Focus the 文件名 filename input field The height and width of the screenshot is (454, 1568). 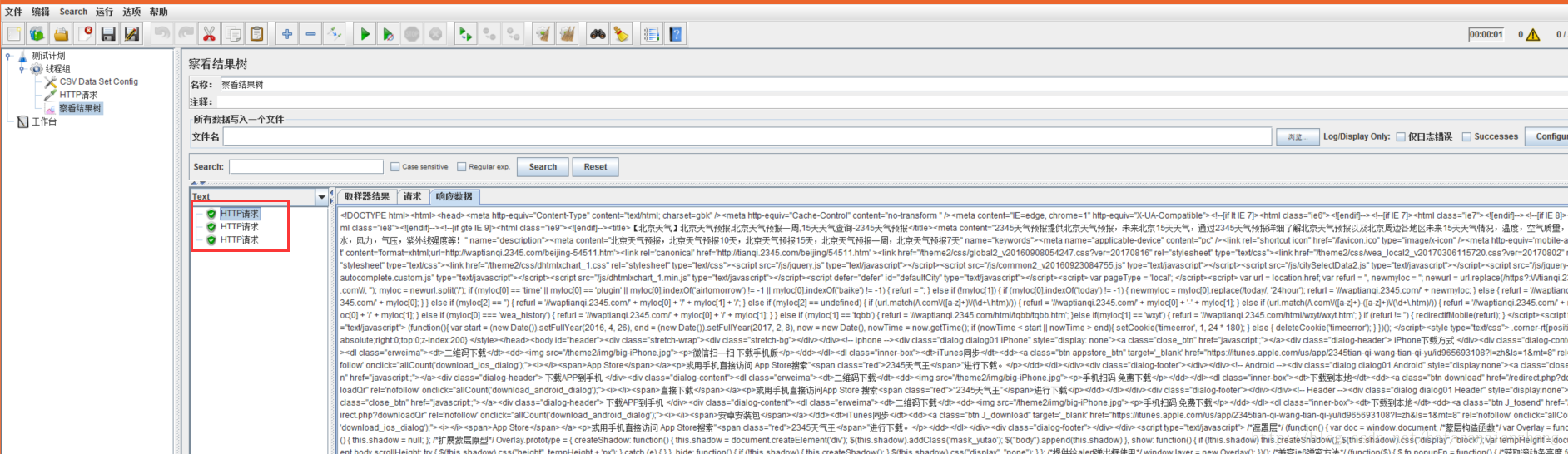click(x=747, y=136)
